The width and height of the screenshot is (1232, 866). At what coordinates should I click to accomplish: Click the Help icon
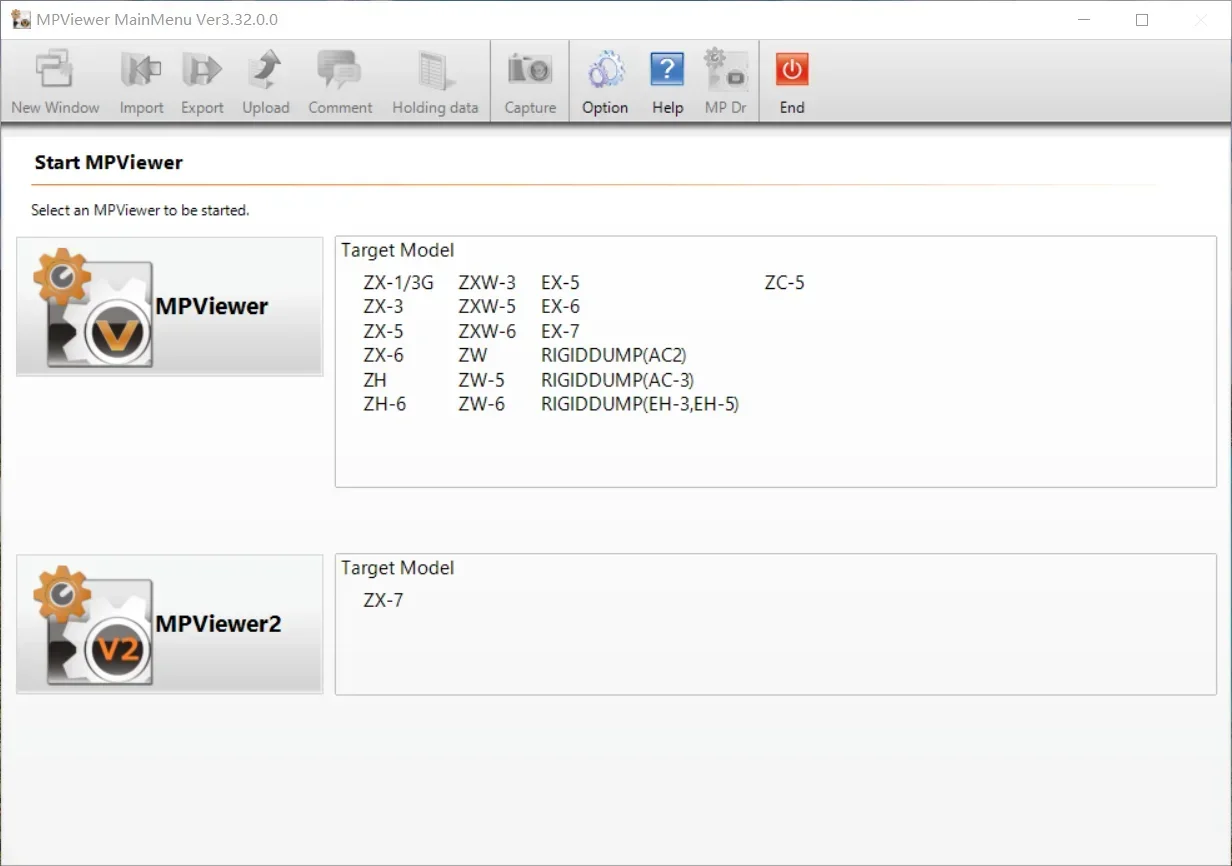667,70
